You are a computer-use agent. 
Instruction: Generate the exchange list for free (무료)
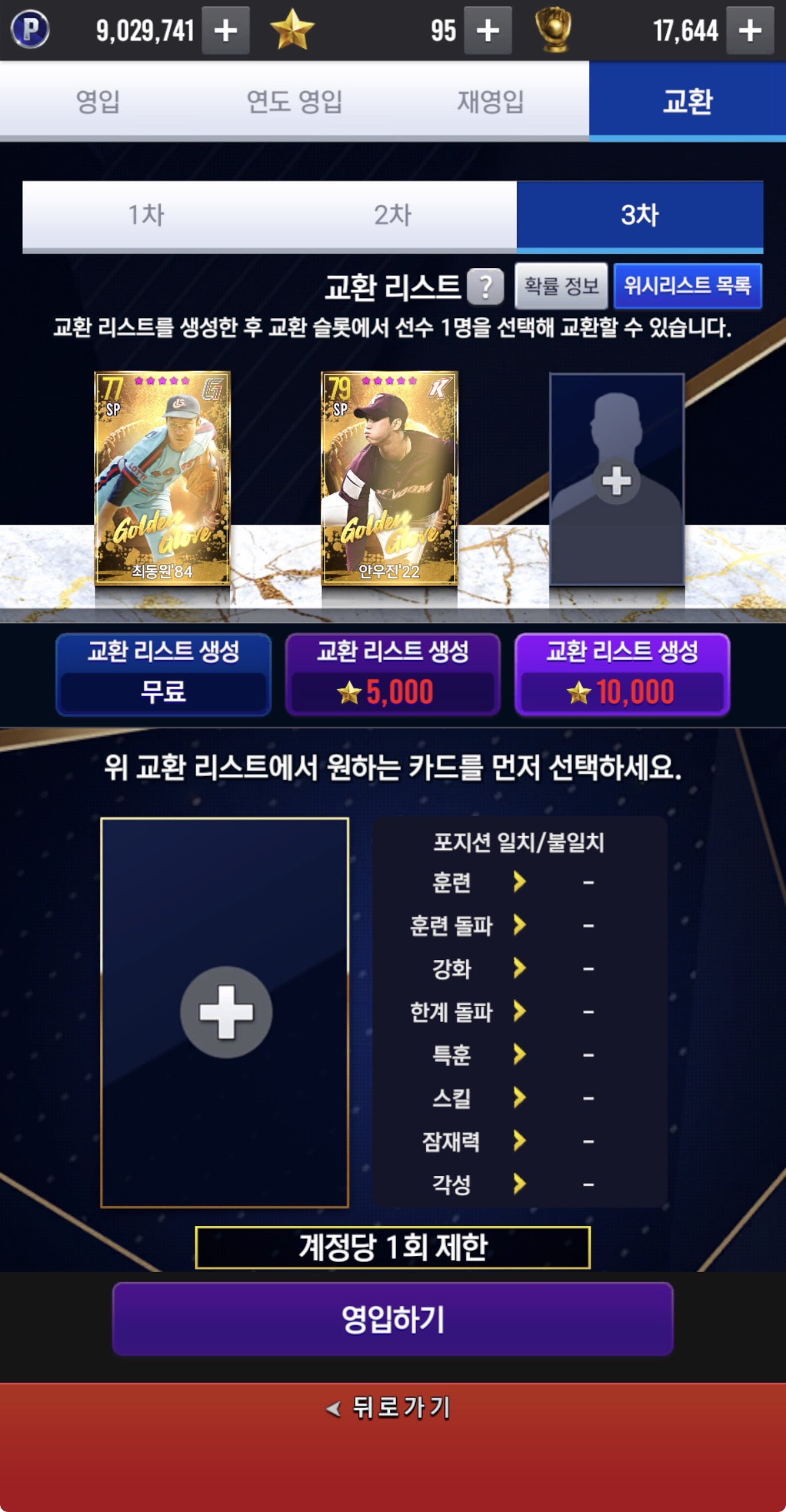[163, 675]
